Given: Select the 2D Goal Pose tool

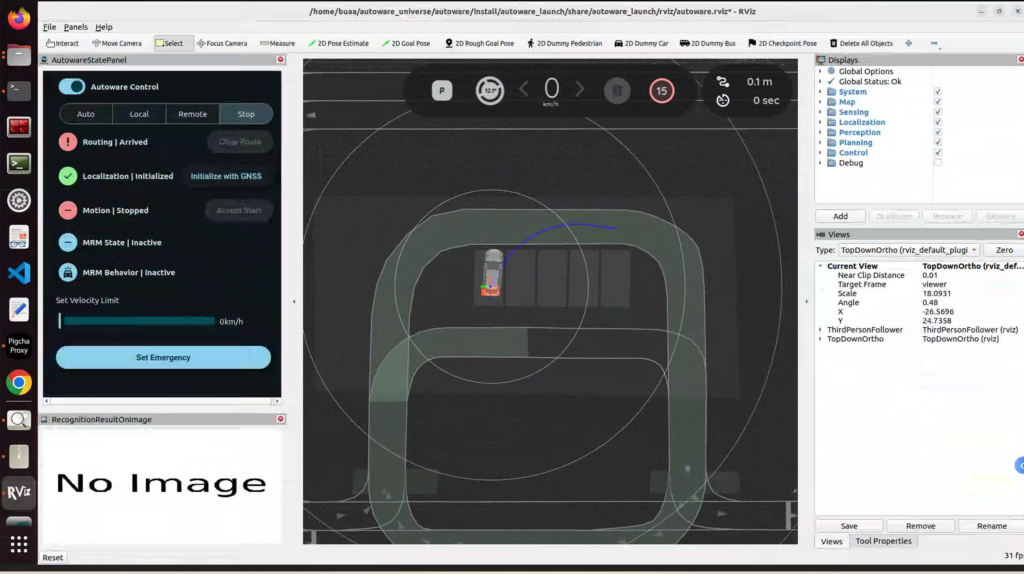Looking at the screenshot, I should (406, 43).
